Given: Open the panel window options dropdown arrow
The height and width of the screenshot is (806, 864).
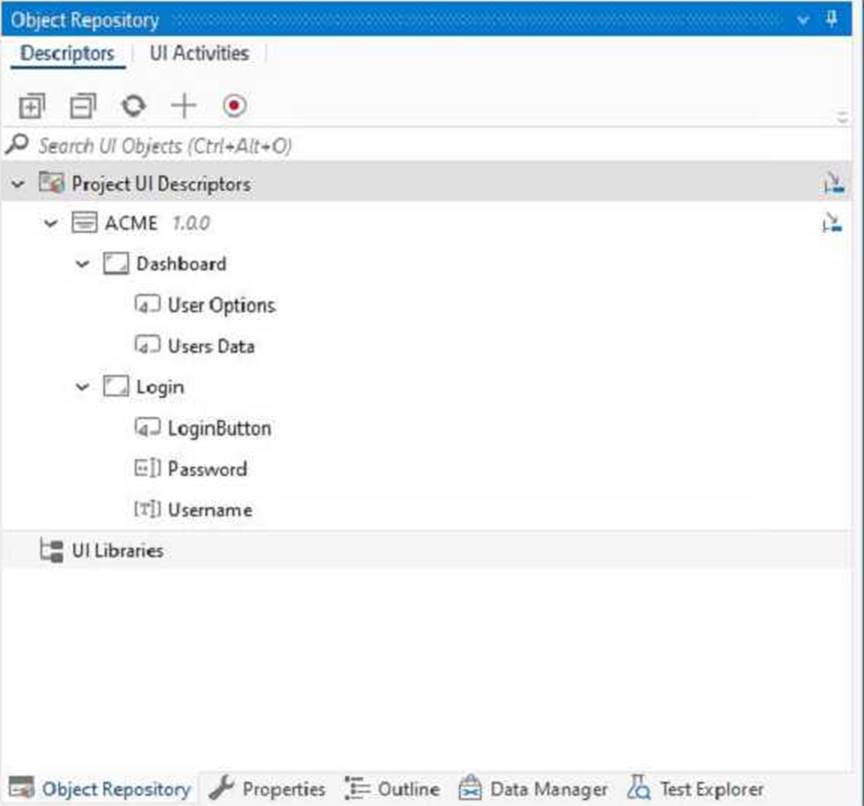Looking at the screenshot, I should pyautogui.click(x=802, y=20).
